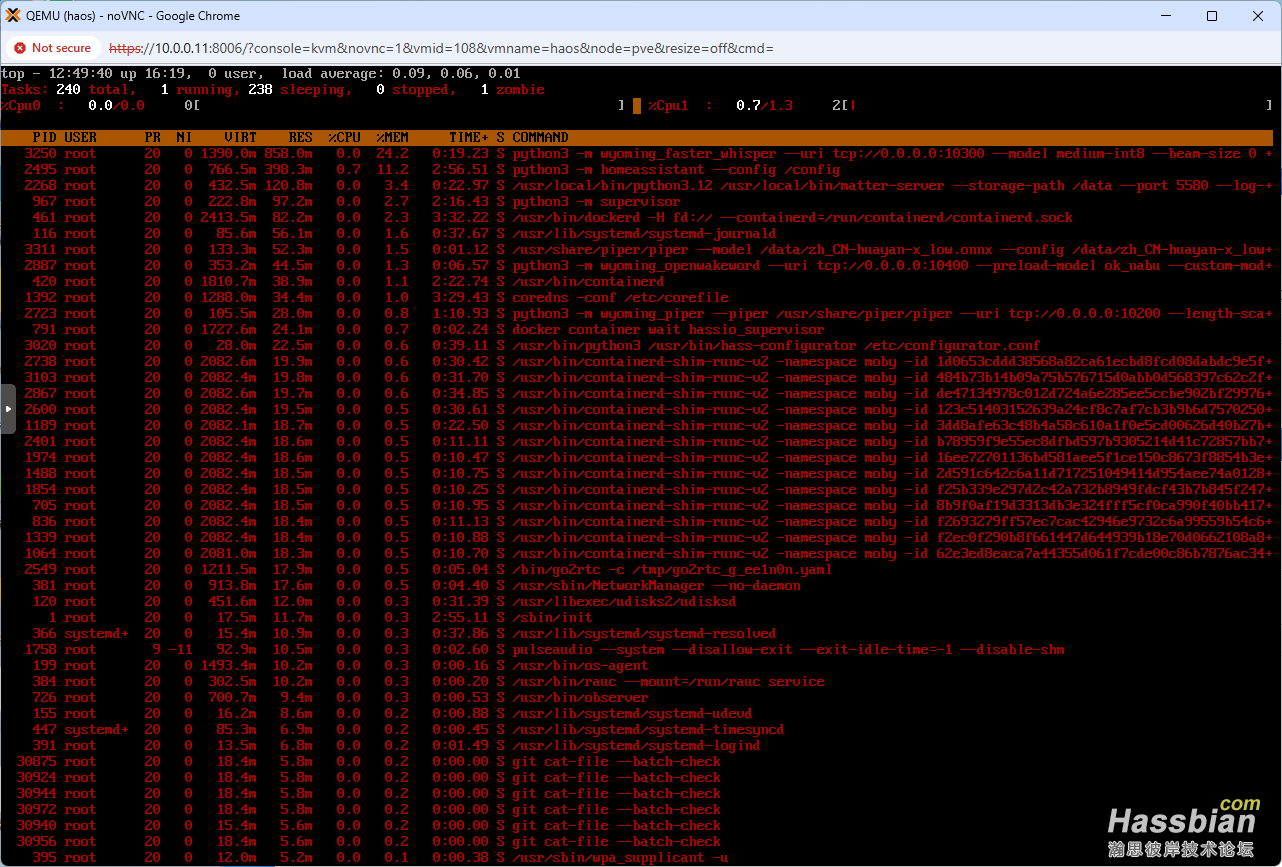Click the PID column header
This screenshot has height=867, width=1282.
click(x=44, y=137)
